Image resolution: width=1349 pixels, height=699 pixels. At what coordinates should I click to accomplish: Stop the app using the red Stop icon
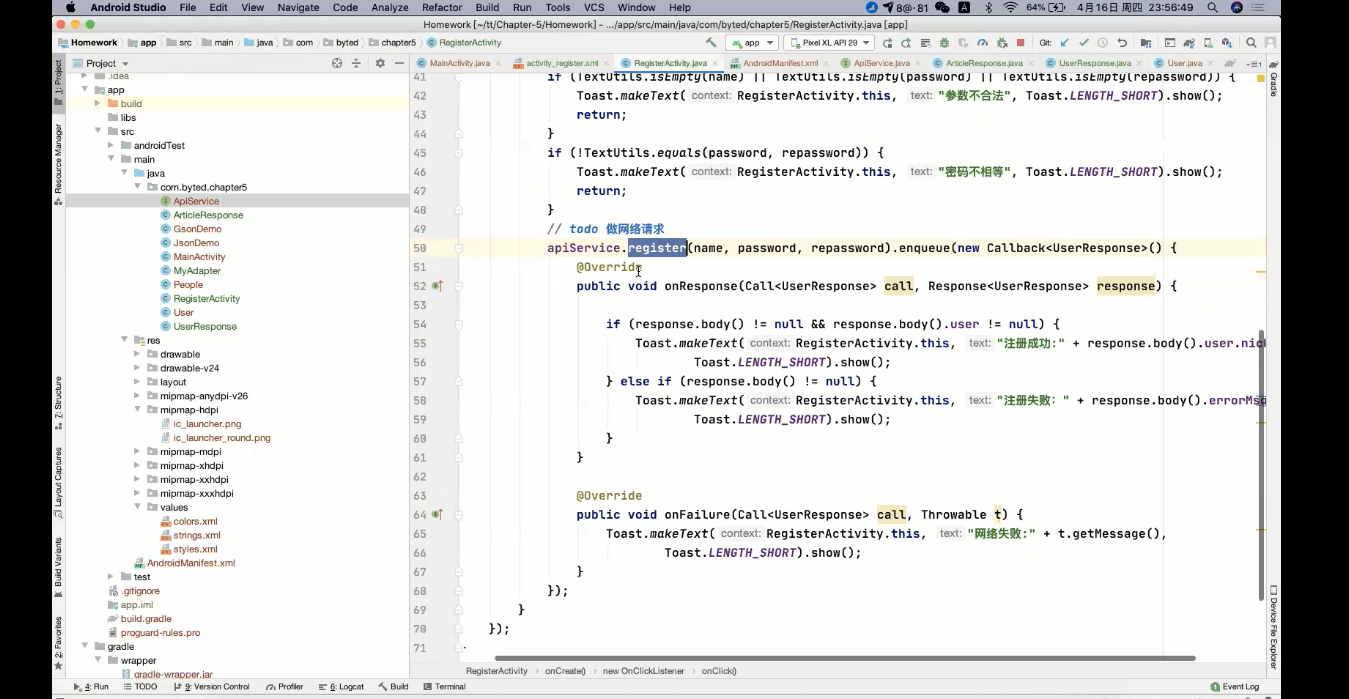coord(1021,43)
